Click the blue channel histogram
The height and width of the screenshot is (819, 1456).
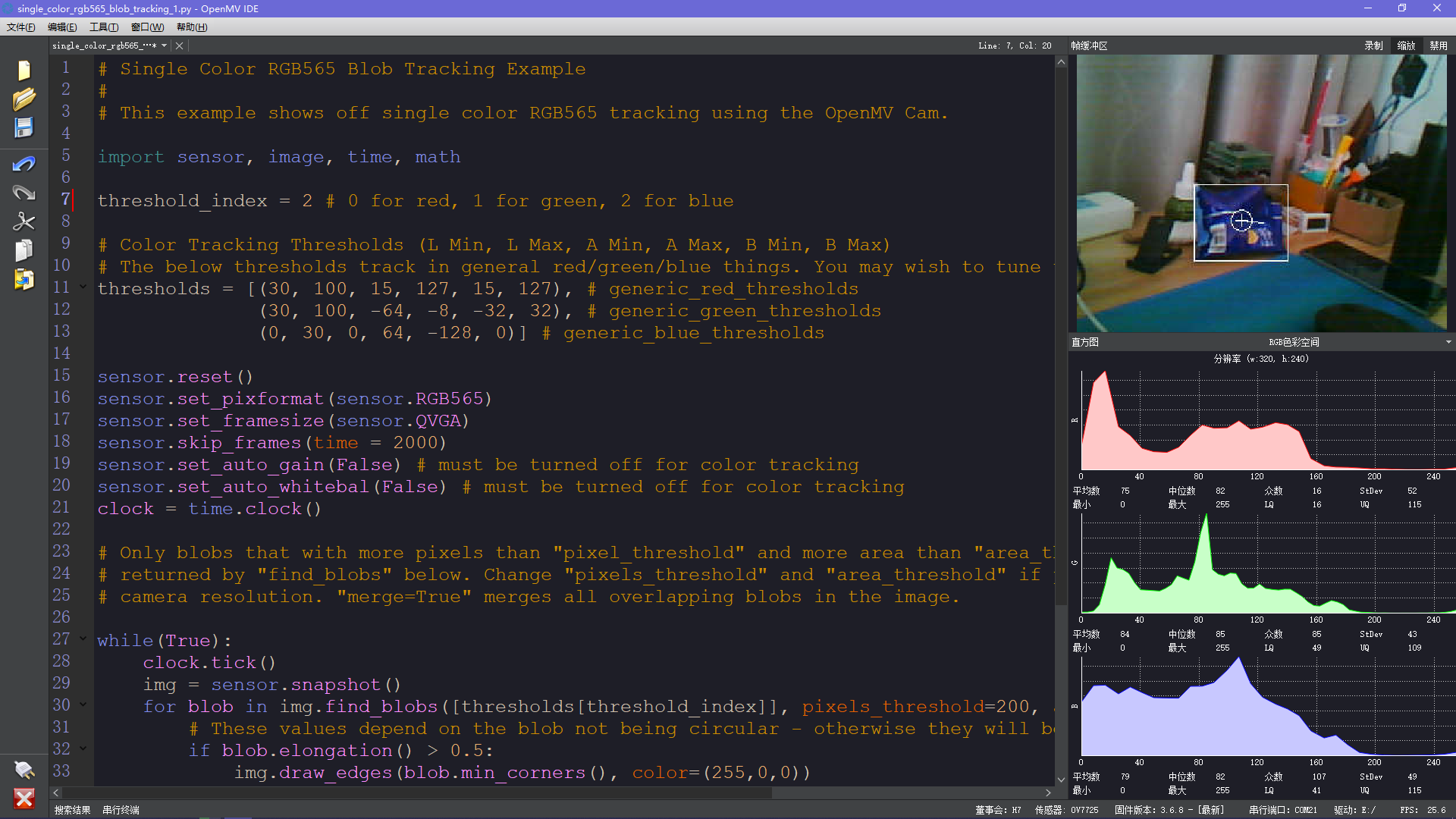1268,706
